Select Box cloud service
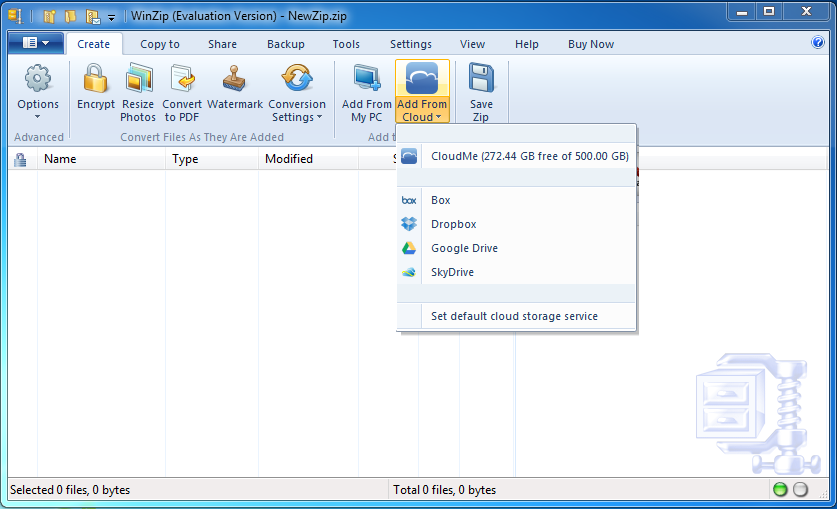The height and width of the screenshot is (509, 837). point(516,200)
